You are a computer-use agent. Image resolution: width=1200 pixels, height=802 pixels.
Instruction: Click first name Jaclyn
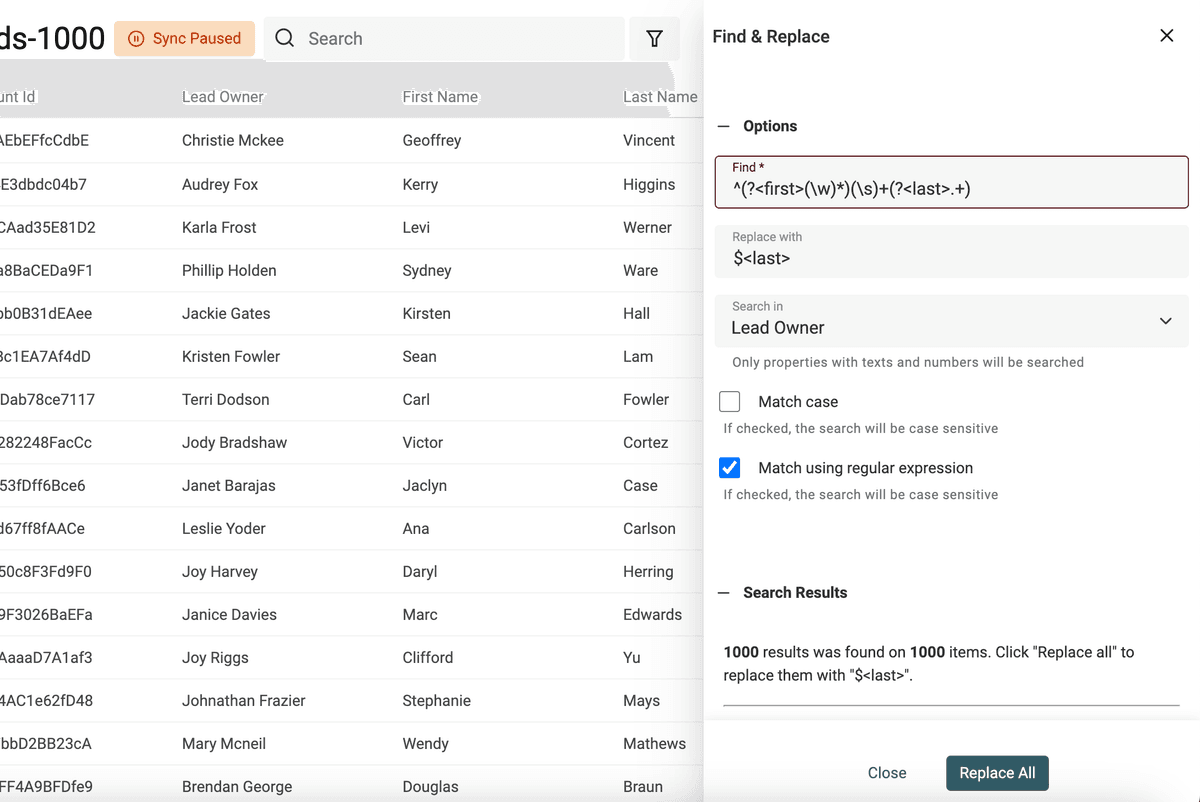coord(425,486)
